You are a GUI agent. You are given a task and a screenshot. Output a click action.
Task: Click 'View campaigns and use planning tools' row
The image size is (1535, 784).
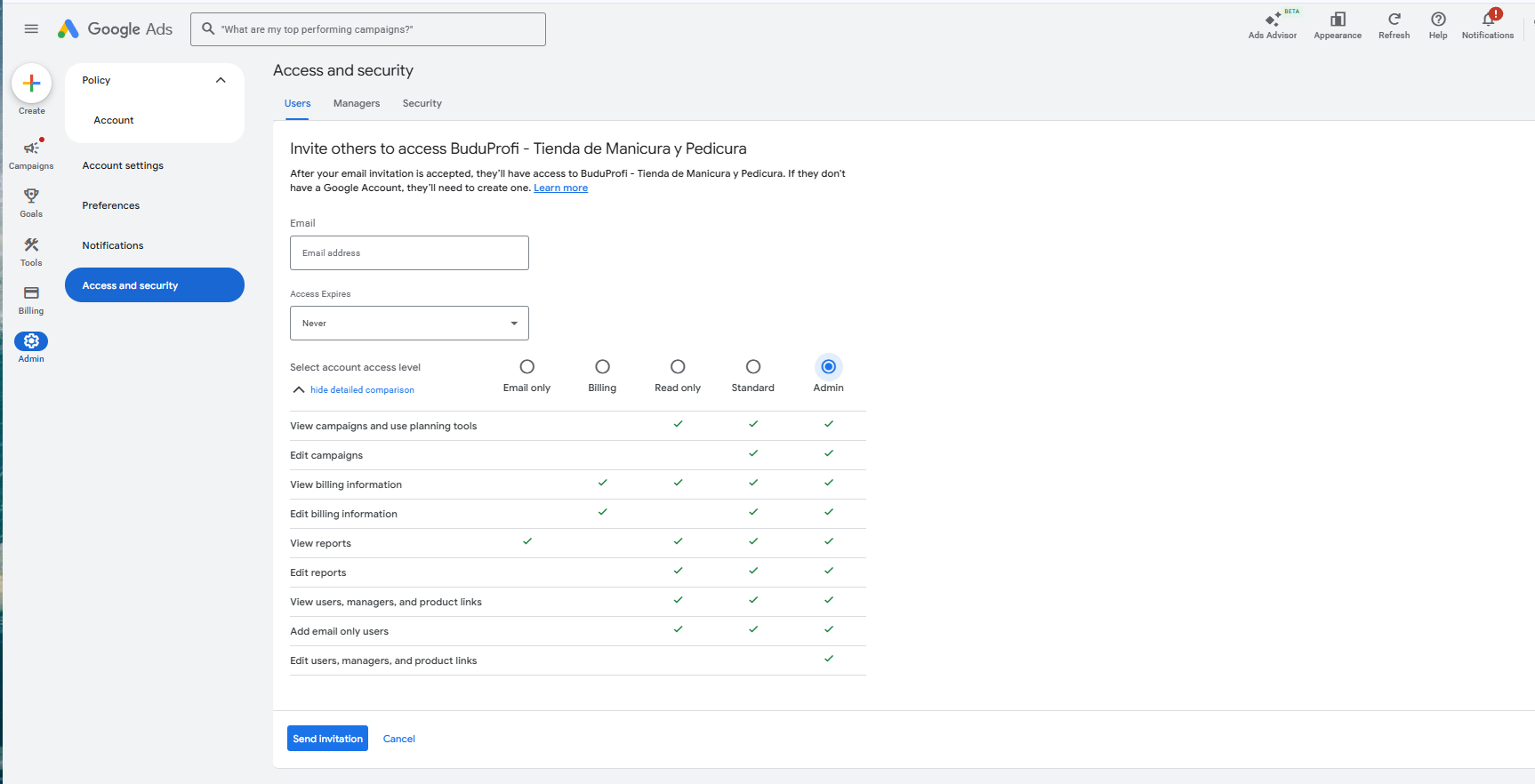[x=578, y=426]
